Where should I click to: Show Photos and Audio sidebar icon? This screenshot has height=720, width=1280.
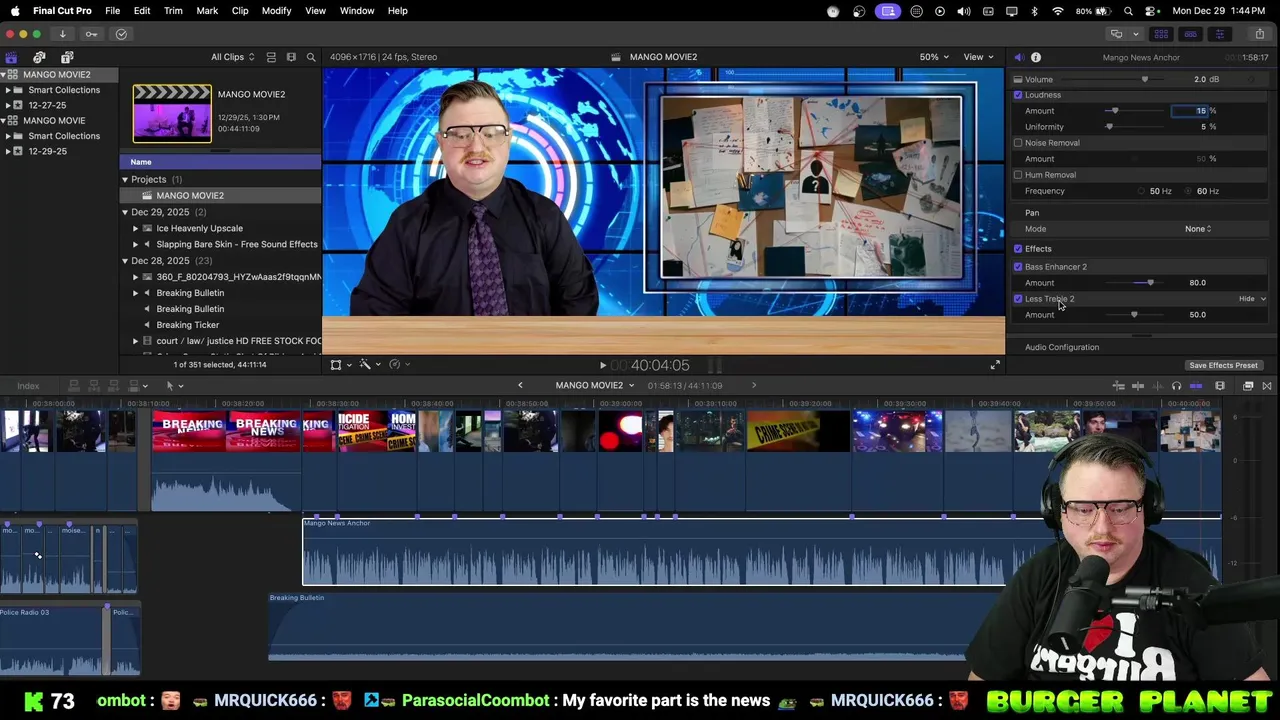(39, 57)
